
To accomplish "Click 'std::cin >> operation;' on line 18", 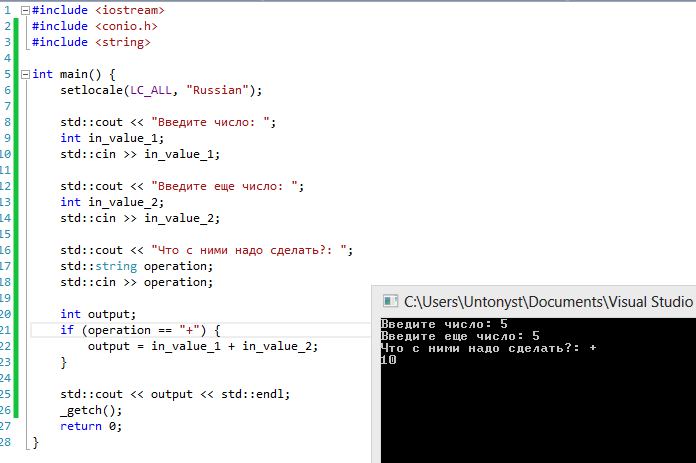I will pyautogui.click(x=137, y=282).
